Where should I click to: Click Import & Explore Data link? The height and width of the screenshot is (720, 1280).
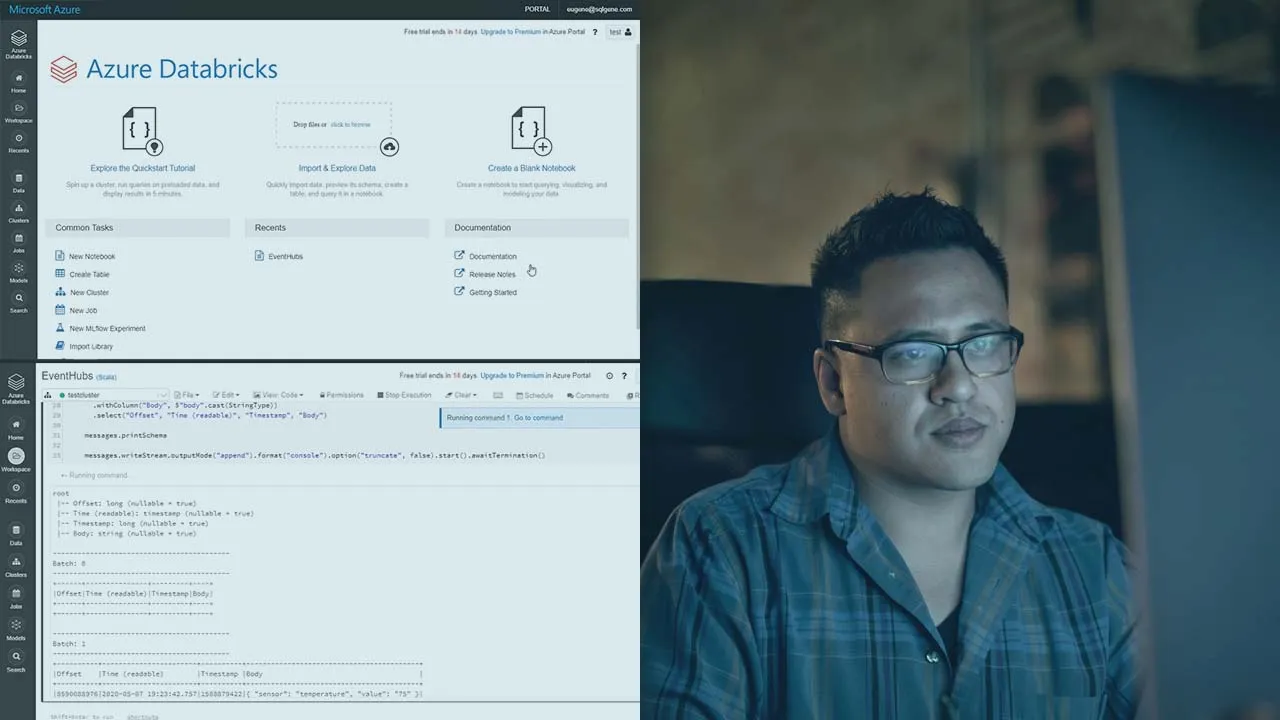pyautogui.click(x=337, y=168)
